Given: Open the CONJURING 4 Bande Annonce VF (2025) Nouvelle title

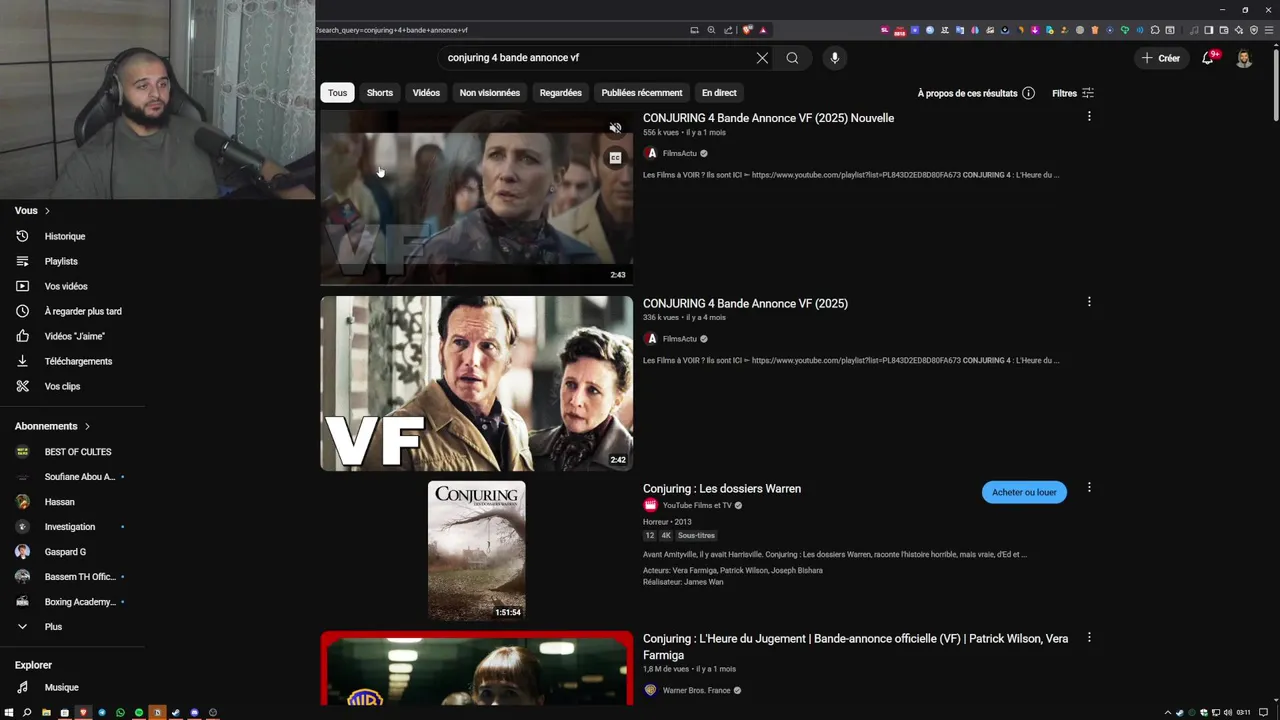Looking at the screenshot, I should pos(768,118).
